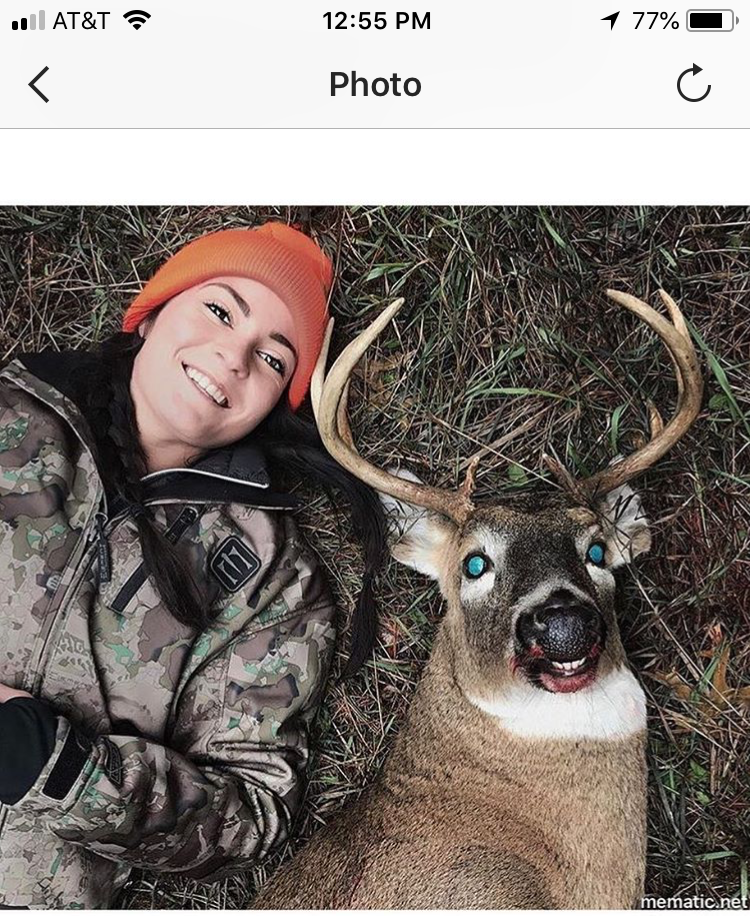Viewport: 750px width, 922px height.
Task: Tap the battery icon in status bar
Action: pyautogui.click(x=712, y=21)
